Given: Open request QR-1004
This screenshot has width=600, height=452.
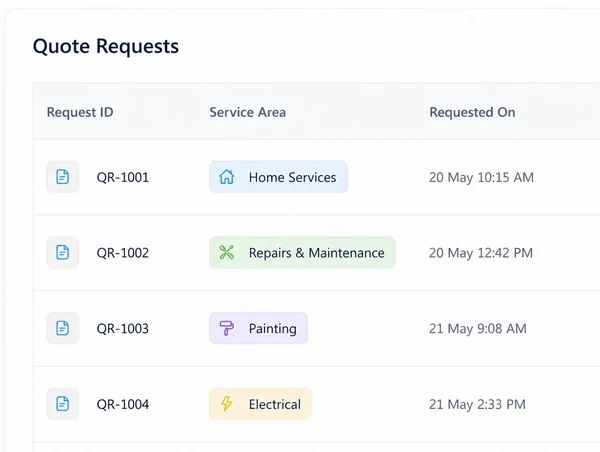Looking at the screenshot, I should pos(122,404).
